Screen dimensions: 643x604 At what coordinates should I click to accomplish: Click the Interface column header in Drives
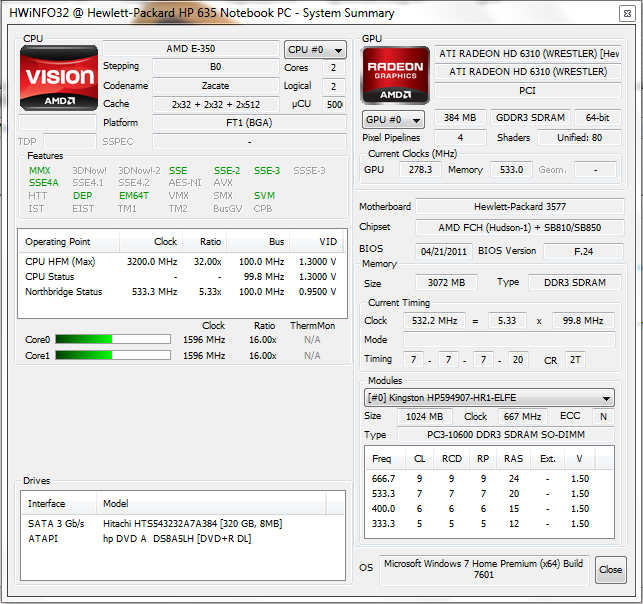59,504
